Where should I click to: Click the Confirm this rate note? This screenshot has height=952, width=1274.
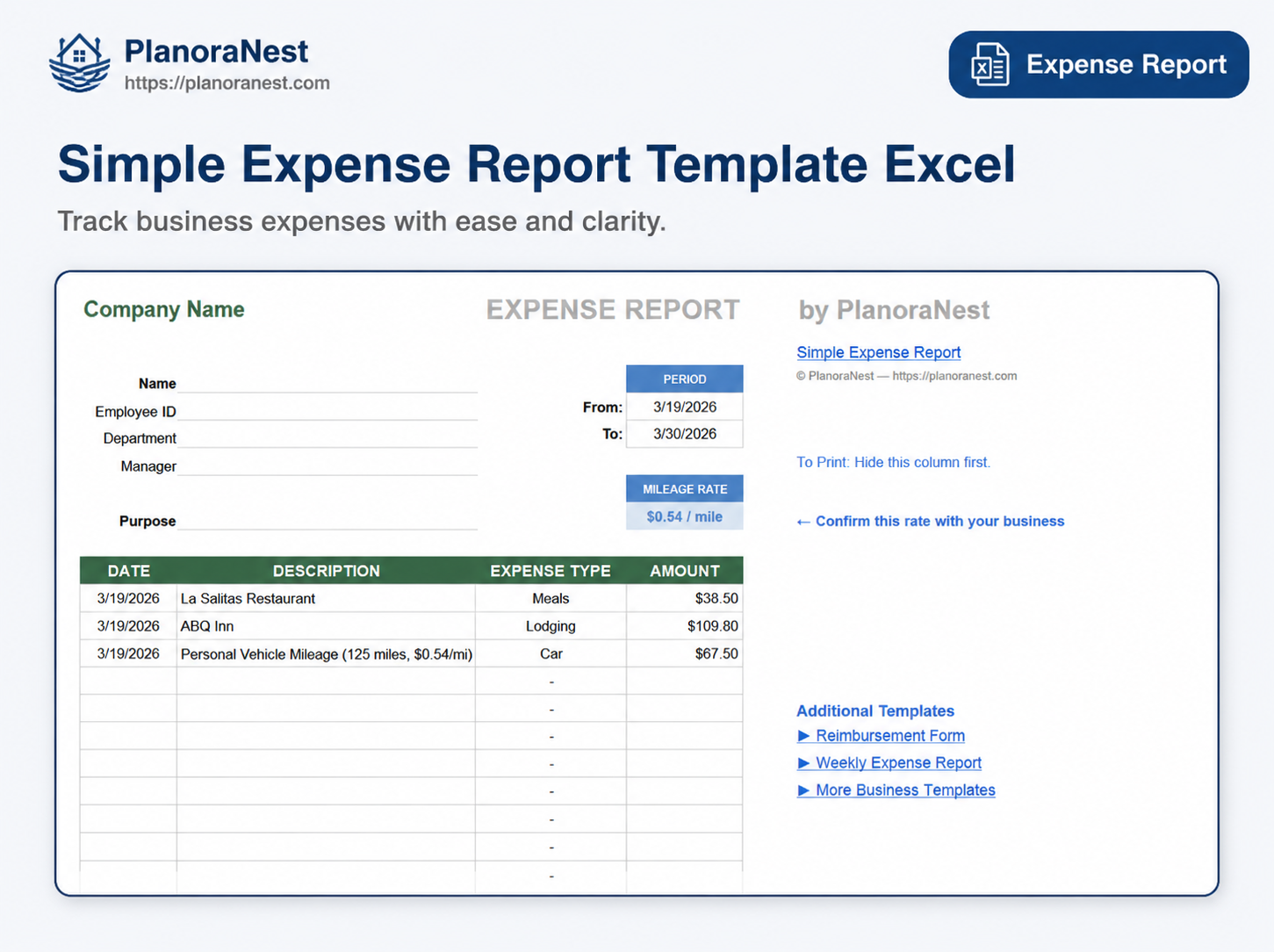point(931,521)
